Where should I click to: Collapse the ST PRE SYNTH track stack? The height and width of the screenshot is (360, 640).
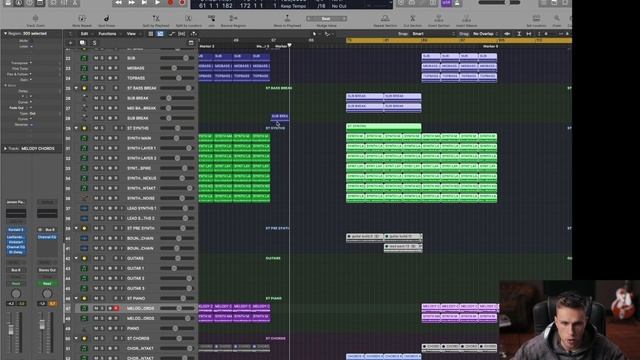pyautogui.click(x=76, y=228)
